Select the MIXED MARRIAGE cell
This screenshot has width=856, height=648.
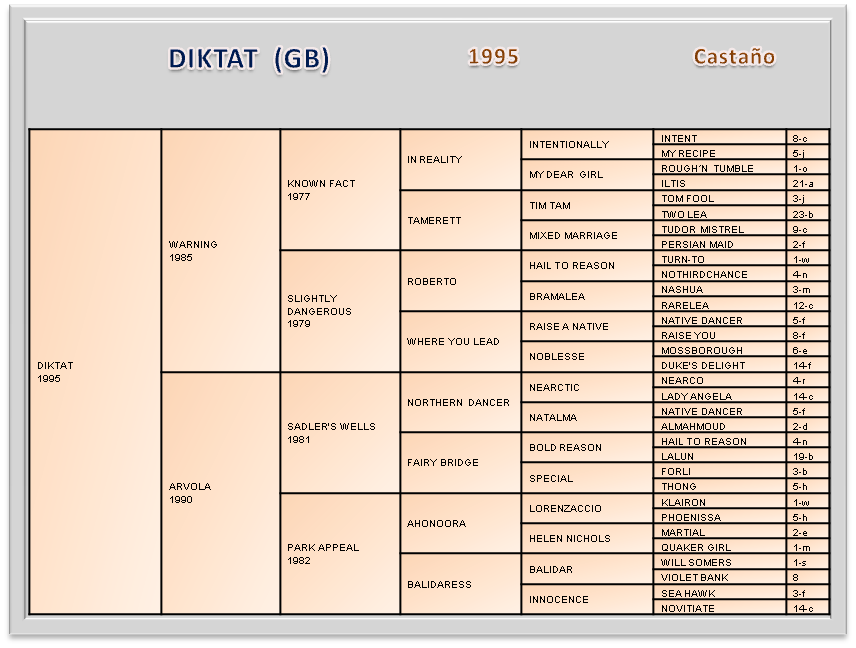pyautogui.click(x=587, y=236)
